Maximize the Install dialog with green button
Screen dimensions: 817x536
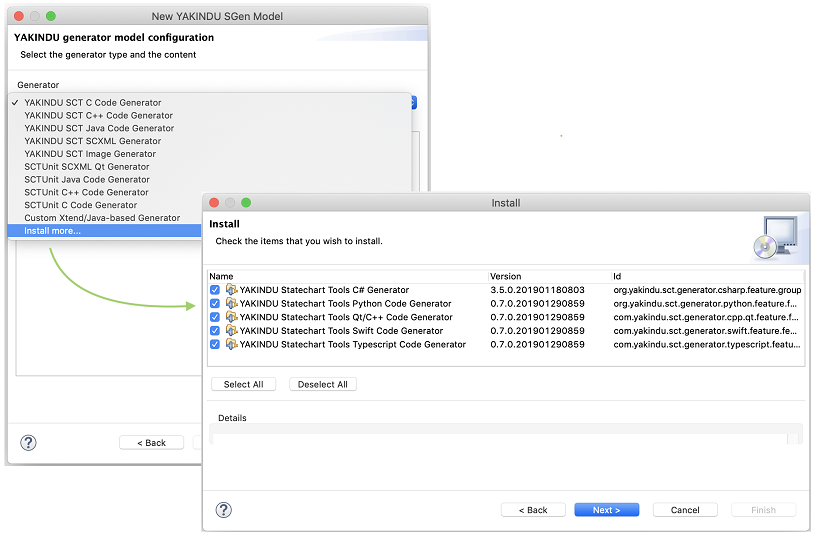[x=246, y=203]
